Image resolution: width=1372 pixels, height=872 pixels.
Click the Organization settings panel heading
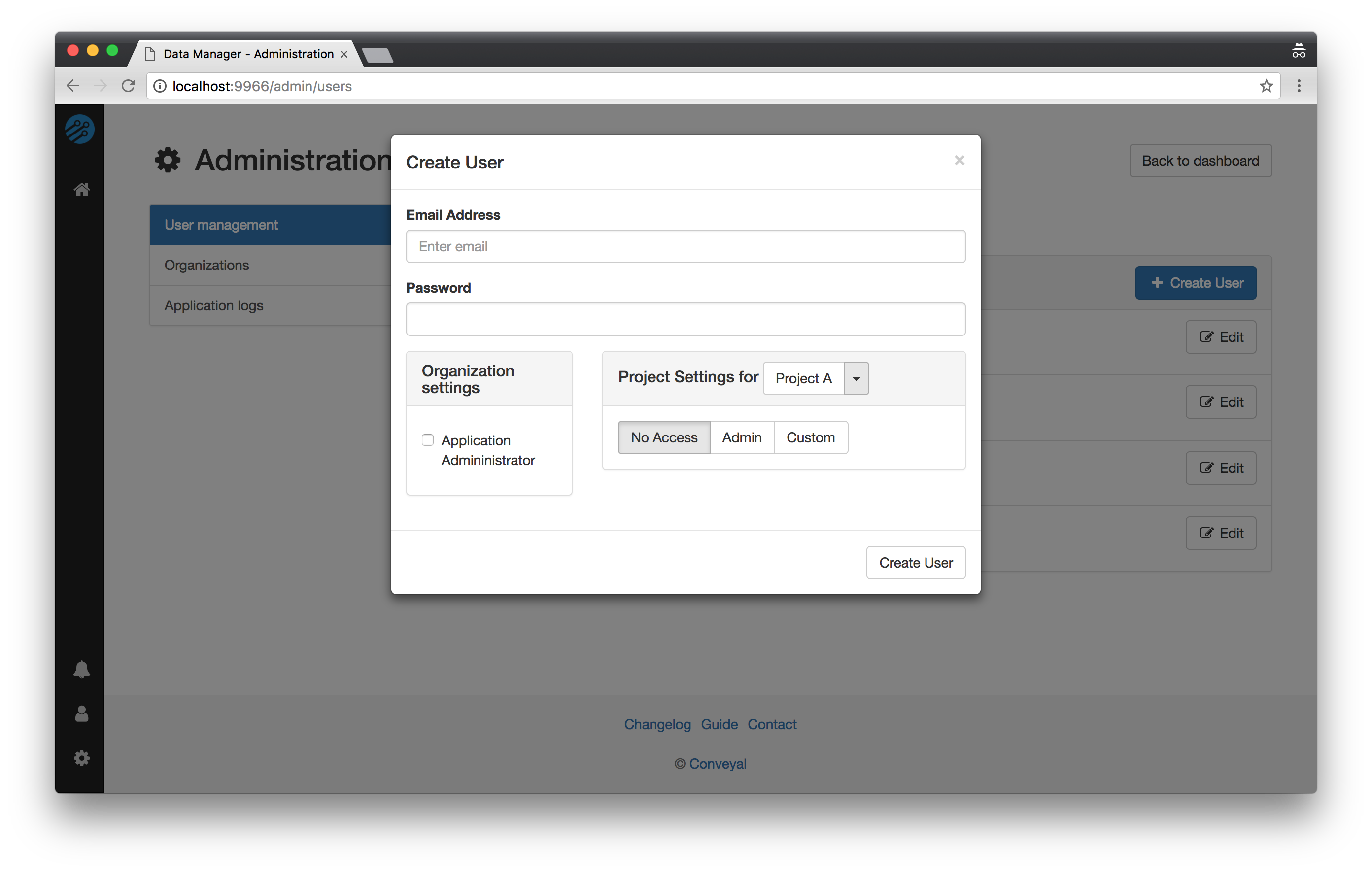468,379
